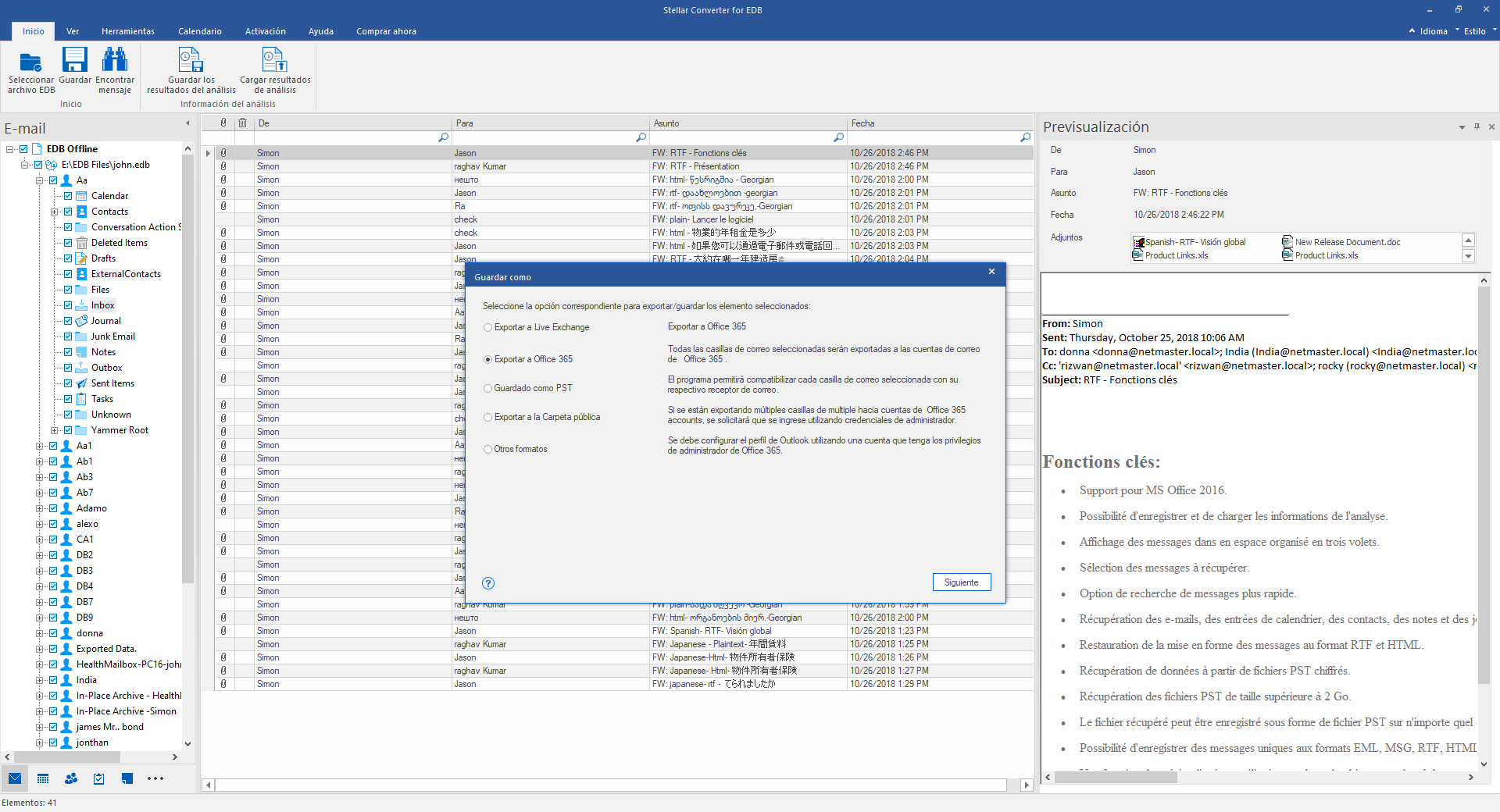Image resolution: width=1500 pixels, height=812 pixels.
Task: Select the Junk Email folder
Action: tap(113, 337)
